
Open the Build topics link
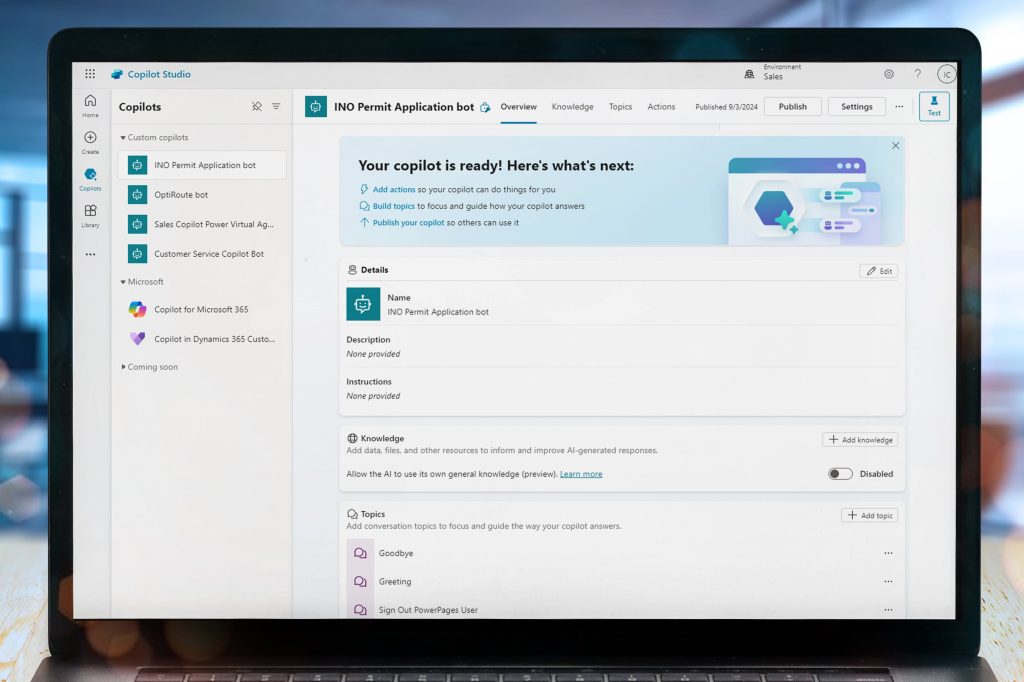click(394, 206)
